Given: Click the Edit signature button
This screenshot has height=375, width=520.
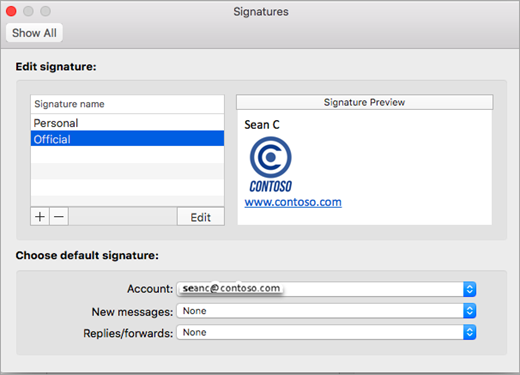Looking at the screenshot, I should click(x=201, y=217).
